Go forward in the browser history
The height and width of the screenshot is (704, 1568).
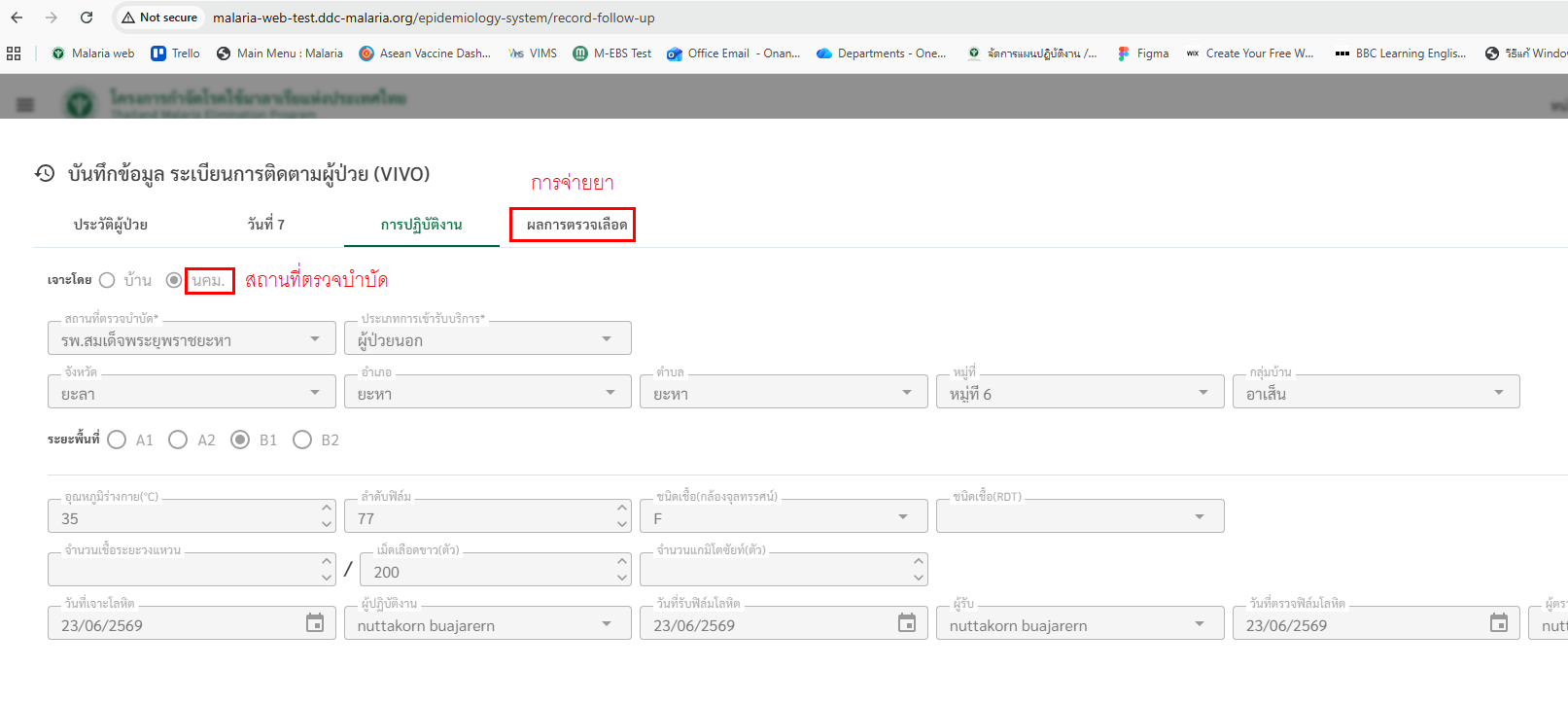(52, 18)
